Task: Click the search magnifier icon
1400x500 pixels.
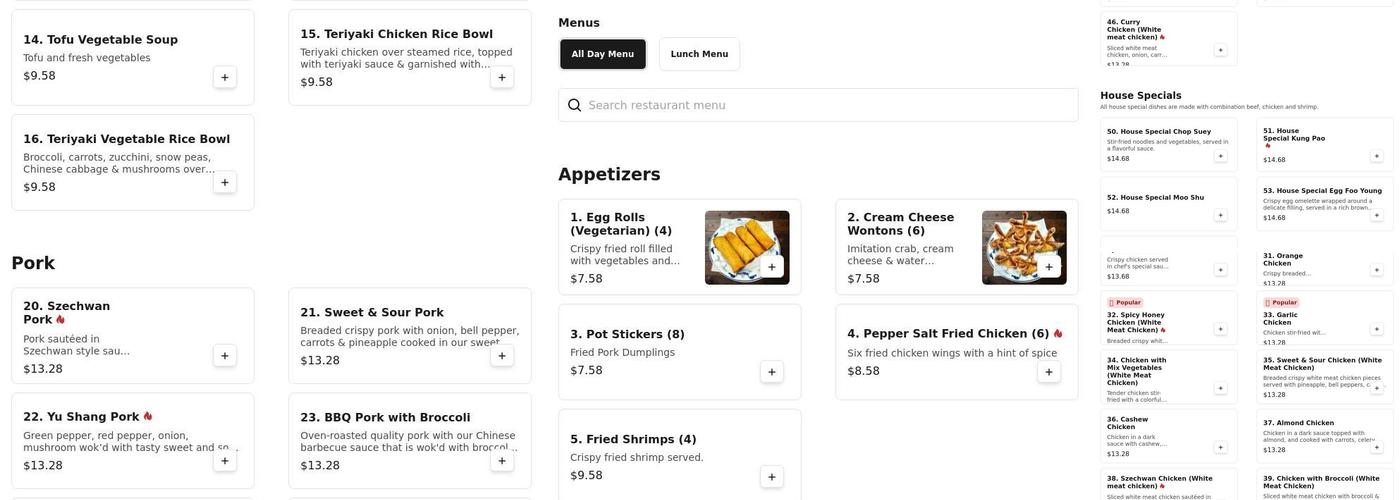Action: click(x=575, y=105)
